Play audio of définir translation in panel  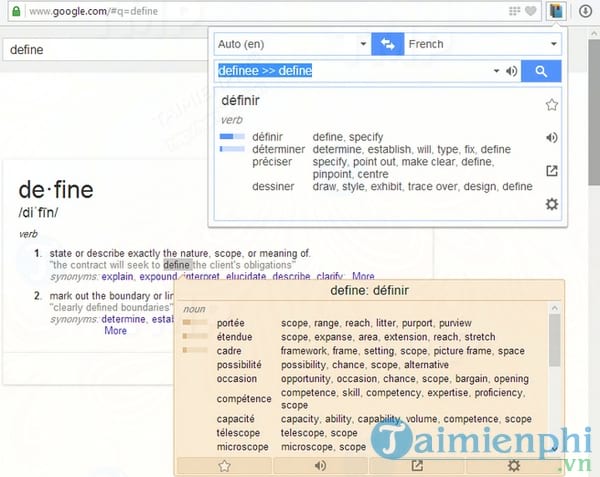(x=552, y=137)
